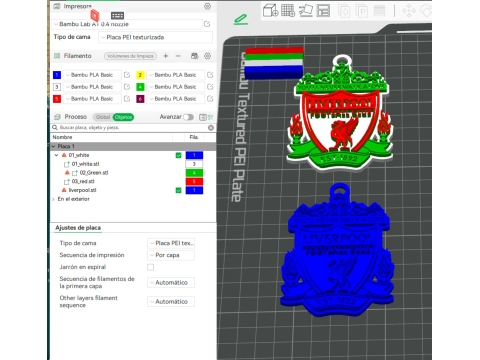480x360 pixels.
Task: Click filament 1 blue color swatch
Action: point(57,75)
